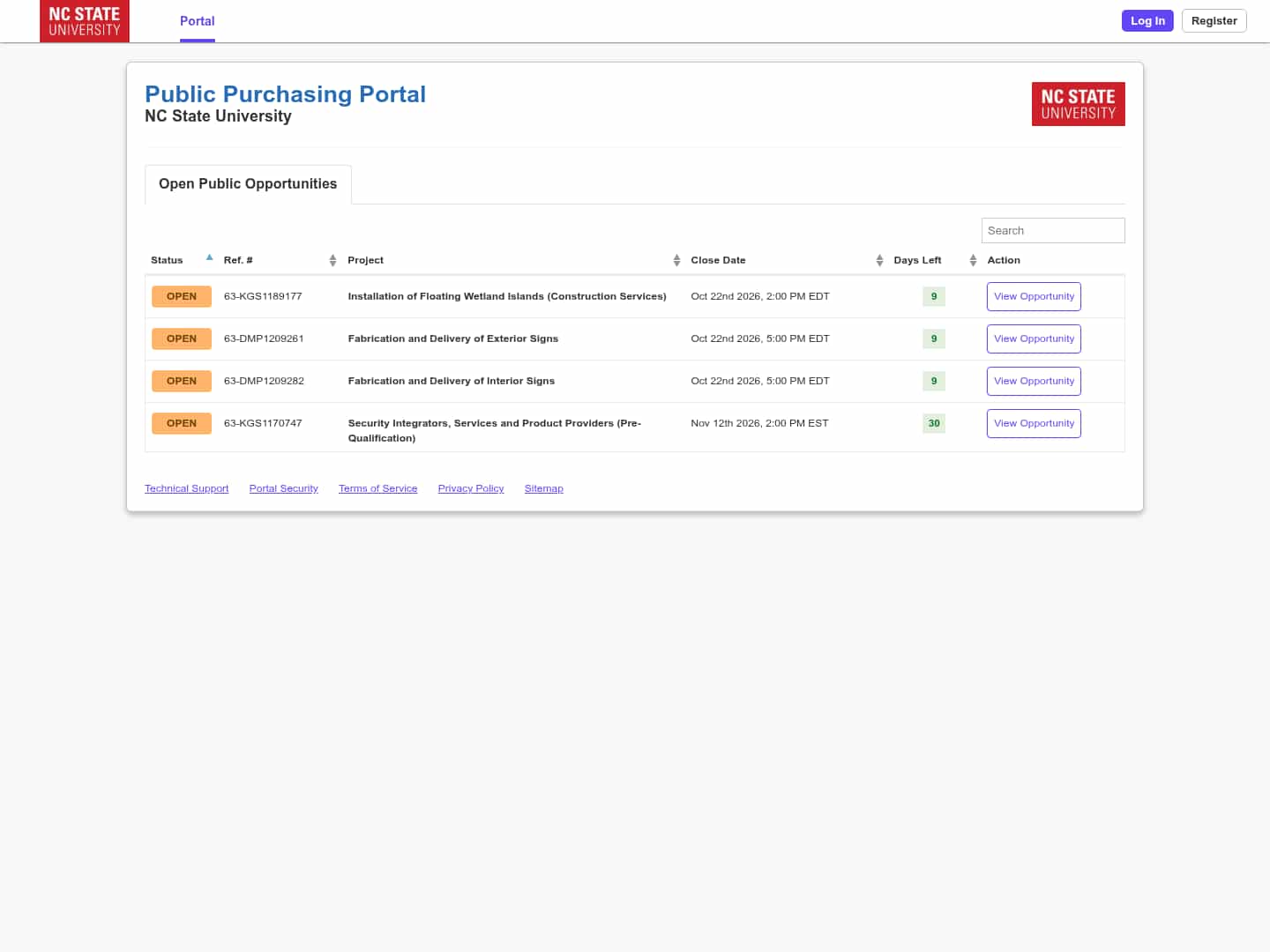
Task: Select reference number 63-DMP1209282
Action: click(264, 381)
